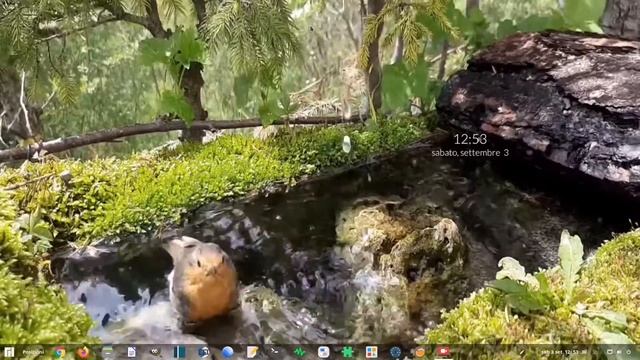Open the blue globe icon in the taskbar
The width and height of the screenshot is (640, 360).
(227, 352)
